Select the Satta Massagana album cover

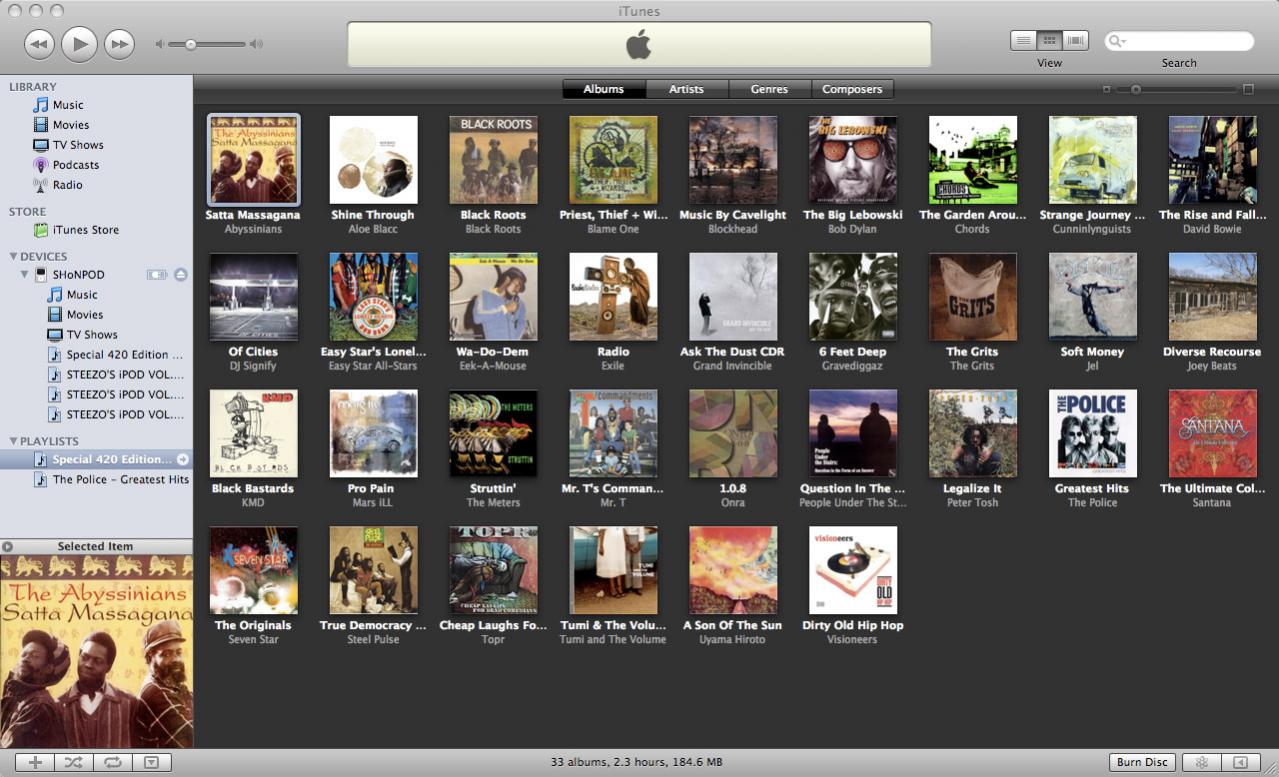[x=253, y=160]
